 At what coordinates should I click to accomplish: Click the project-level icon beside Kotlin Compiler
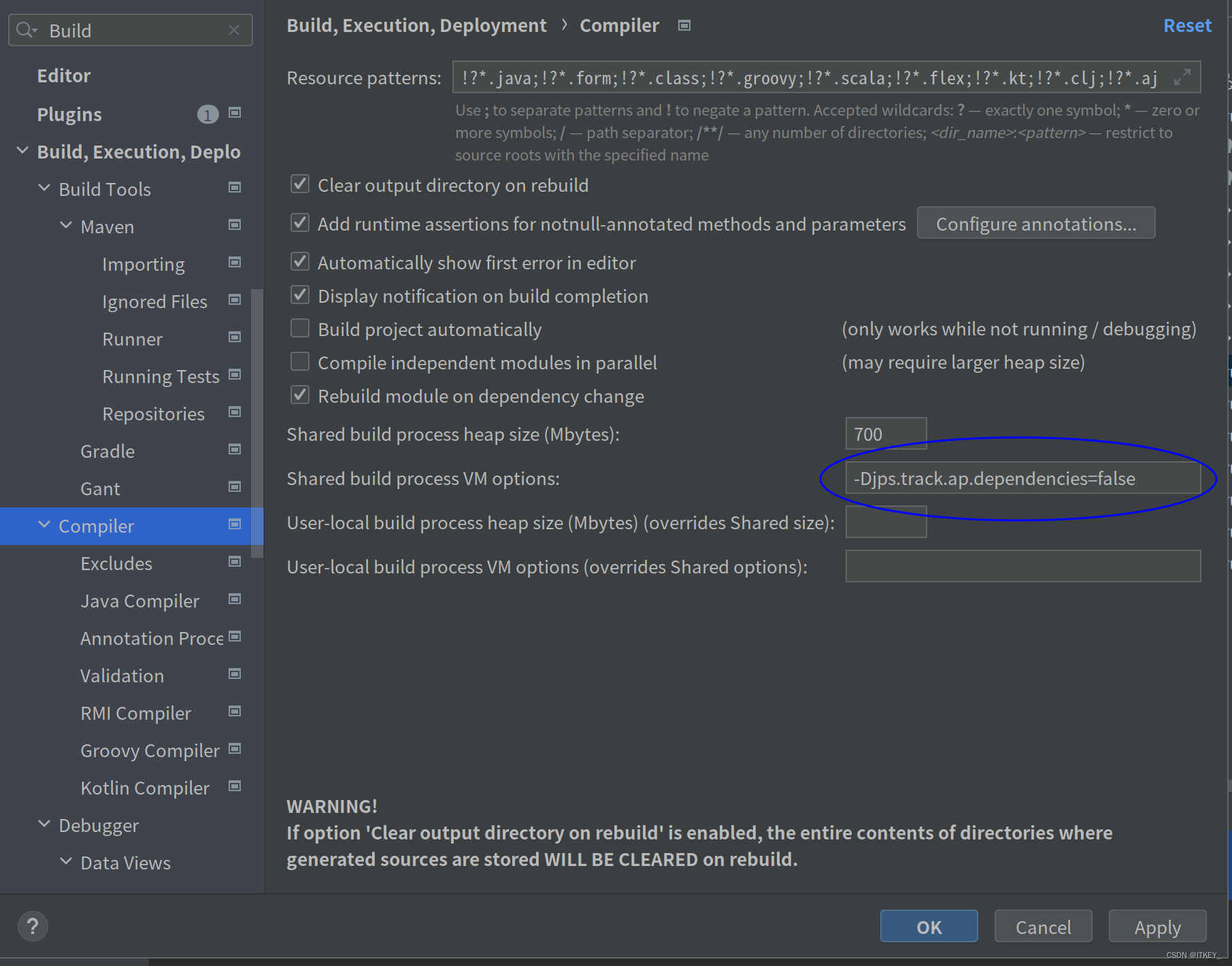[235, 786]
